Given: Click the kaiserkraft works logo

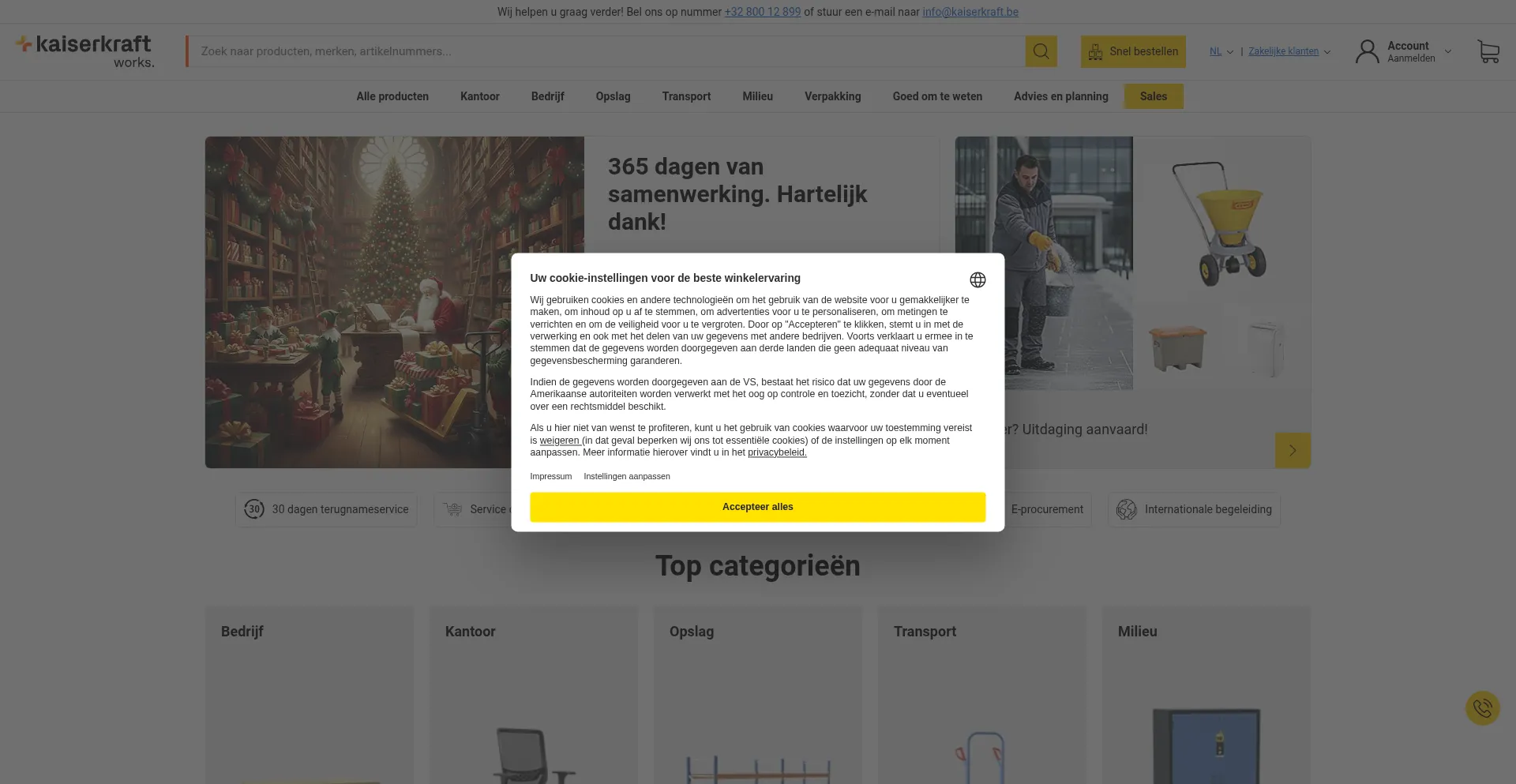Looking at the screenshot, I should click(85, 51).
